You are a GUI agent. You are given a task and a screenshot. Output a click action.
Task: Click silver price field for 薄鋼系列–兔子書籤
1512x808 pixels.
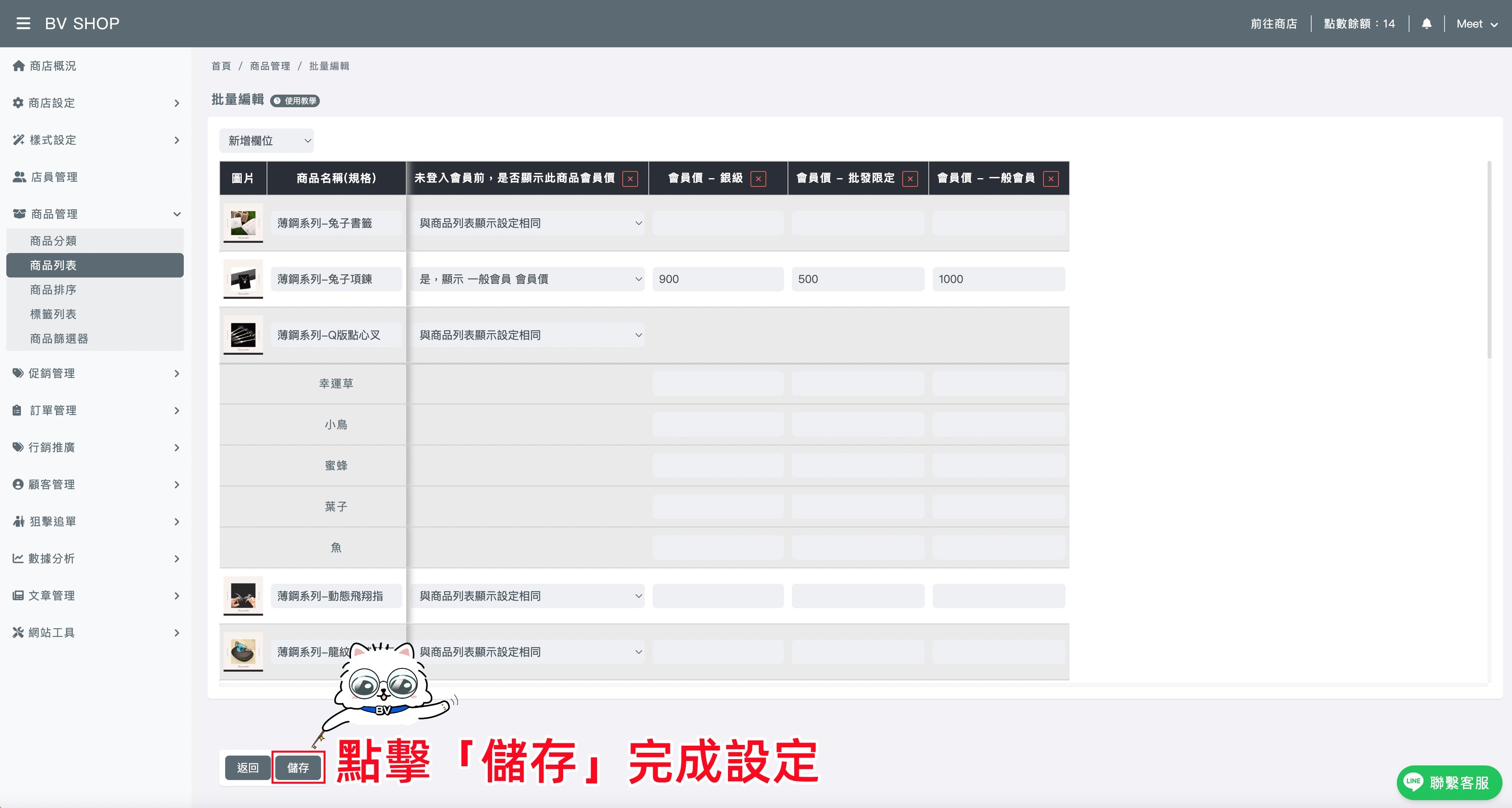tap(718, 223)
